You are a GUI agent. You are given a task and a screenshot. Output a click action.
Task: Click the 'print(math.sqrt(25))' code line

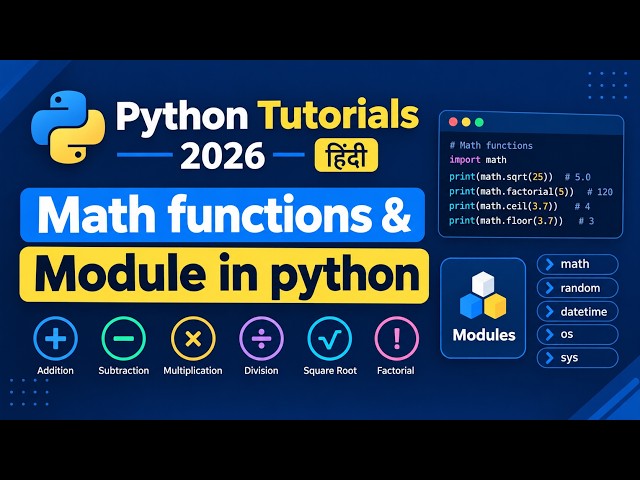tap(501, 177)
